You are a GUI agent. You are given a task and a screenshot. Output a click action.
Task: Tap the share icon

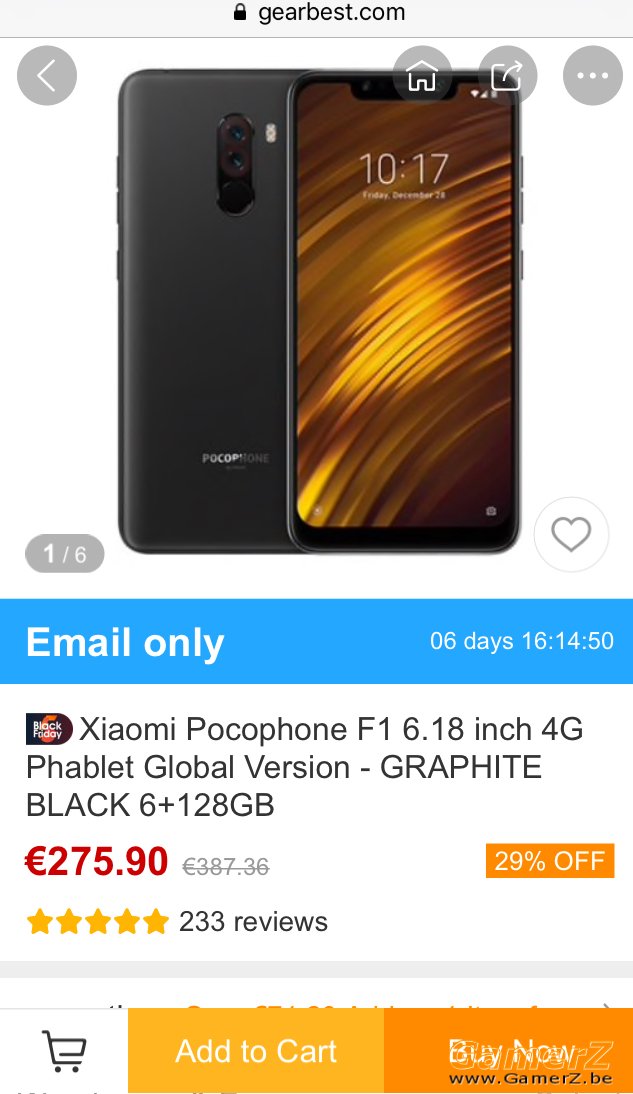(507, 75)
